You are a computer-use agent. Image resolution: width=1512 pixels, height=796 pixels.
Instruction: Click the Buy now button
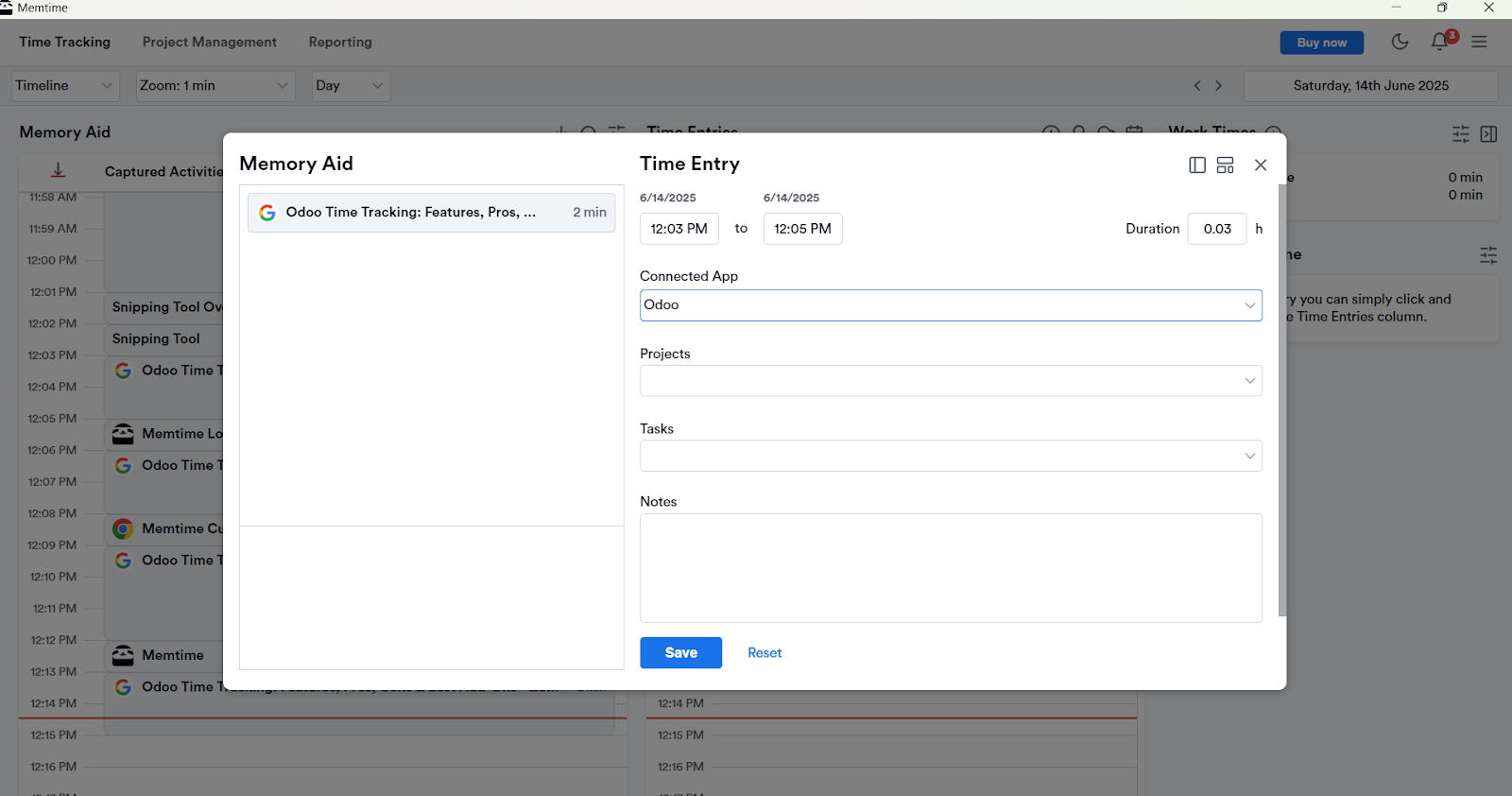click(x=1321, y=43)
